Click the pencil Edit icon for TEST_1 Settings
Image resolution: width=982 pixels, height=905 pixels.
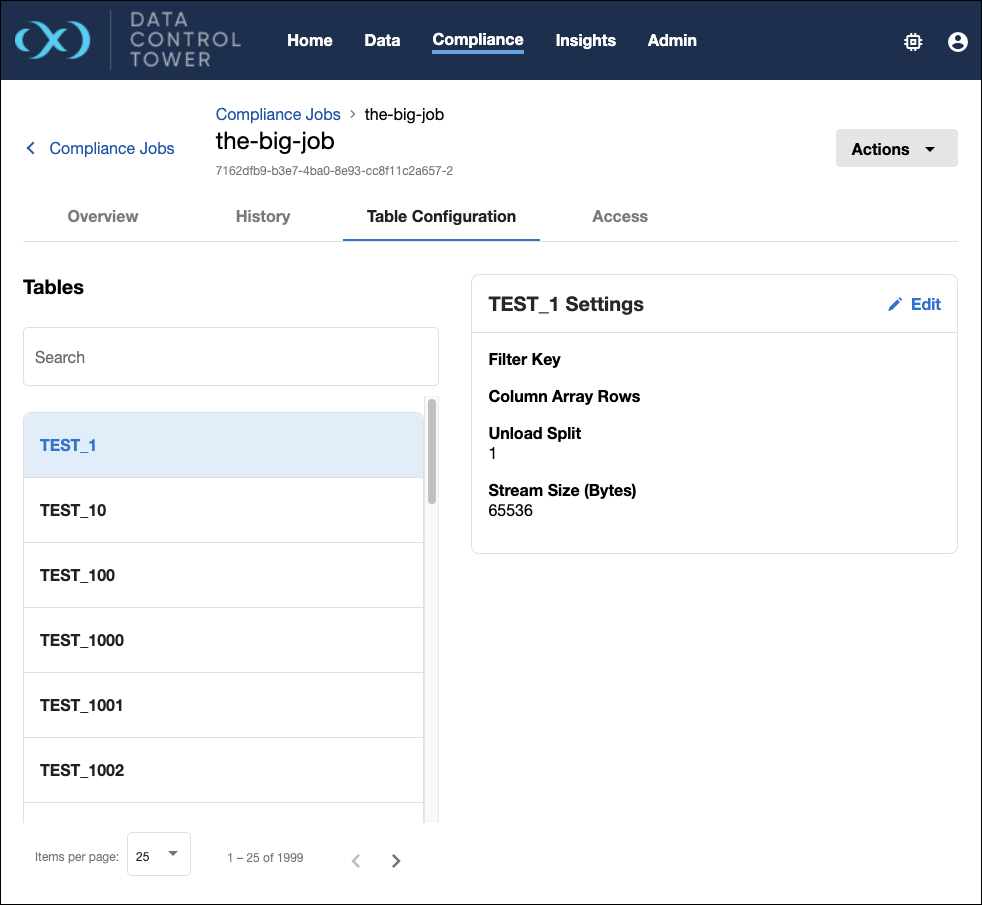895,304
